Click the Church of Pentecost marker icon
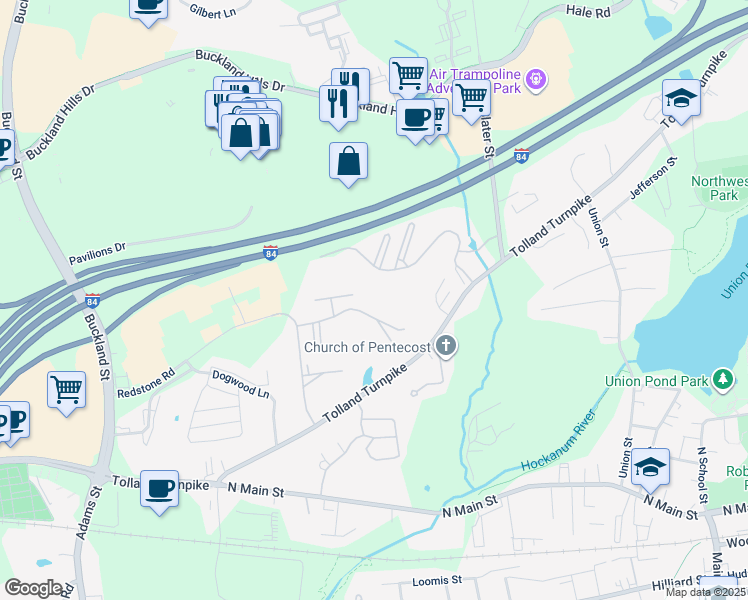This screenshot has height=600, width=748. click(446, 346)
